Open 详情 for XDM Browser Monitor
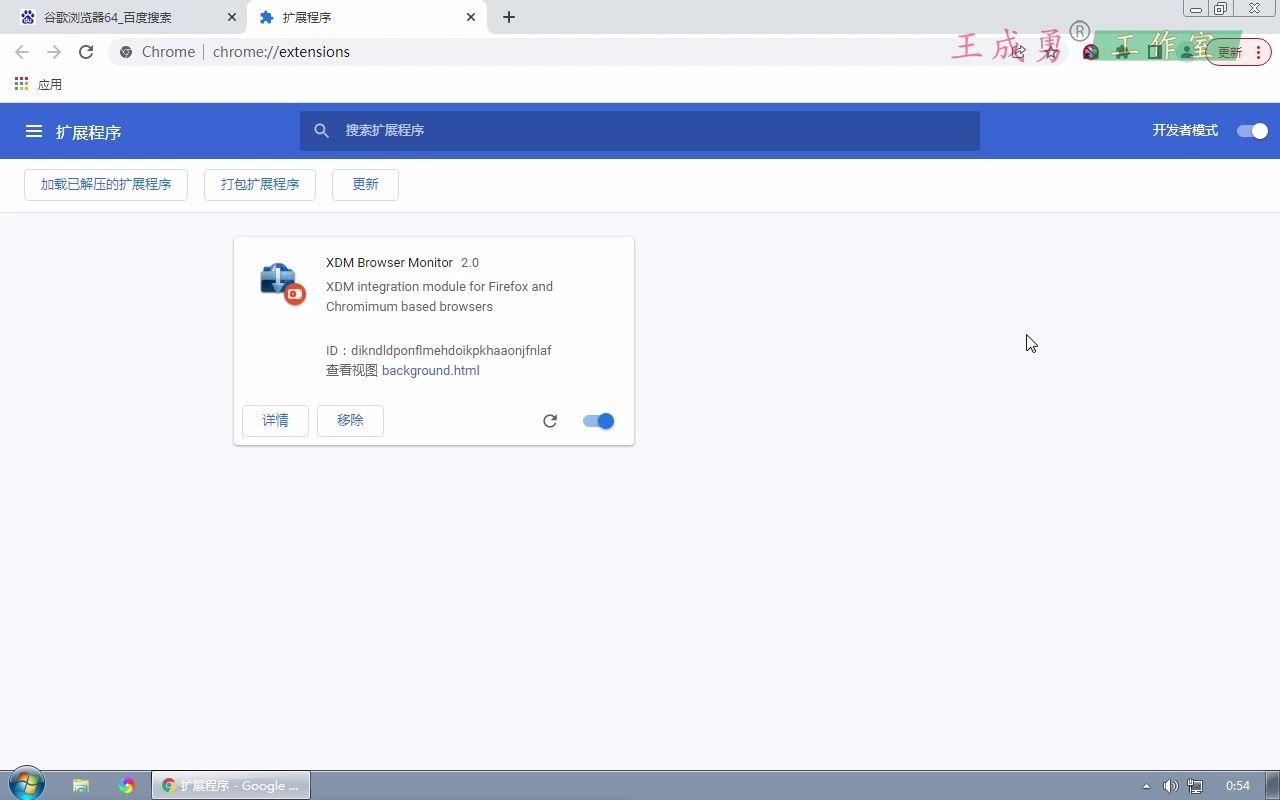Screen dimensions: 1280x800 click(275, 421)
